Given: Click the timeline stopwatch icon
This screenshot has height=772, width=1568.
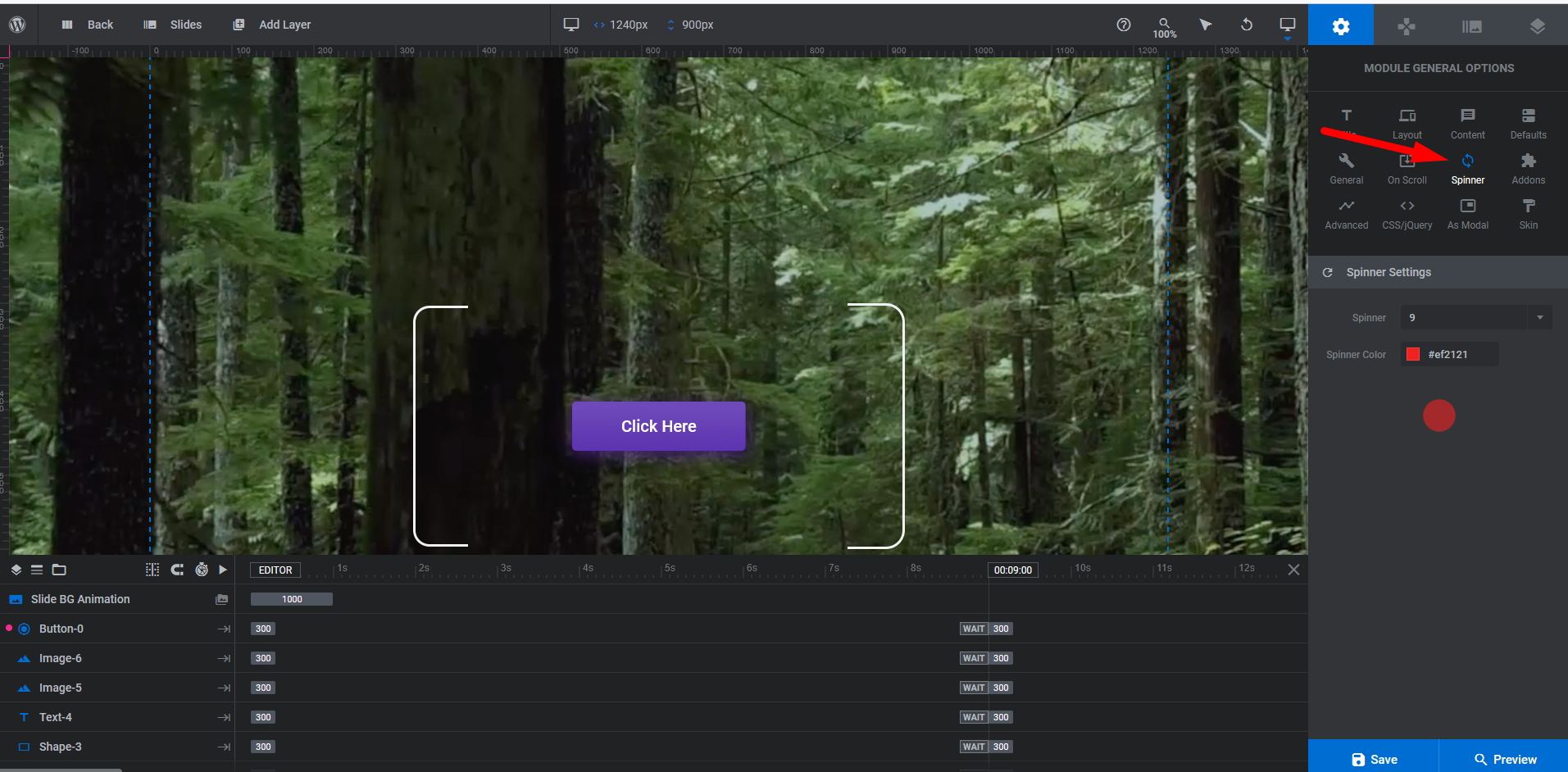Looking at the screenshot, I should point(202,570).
